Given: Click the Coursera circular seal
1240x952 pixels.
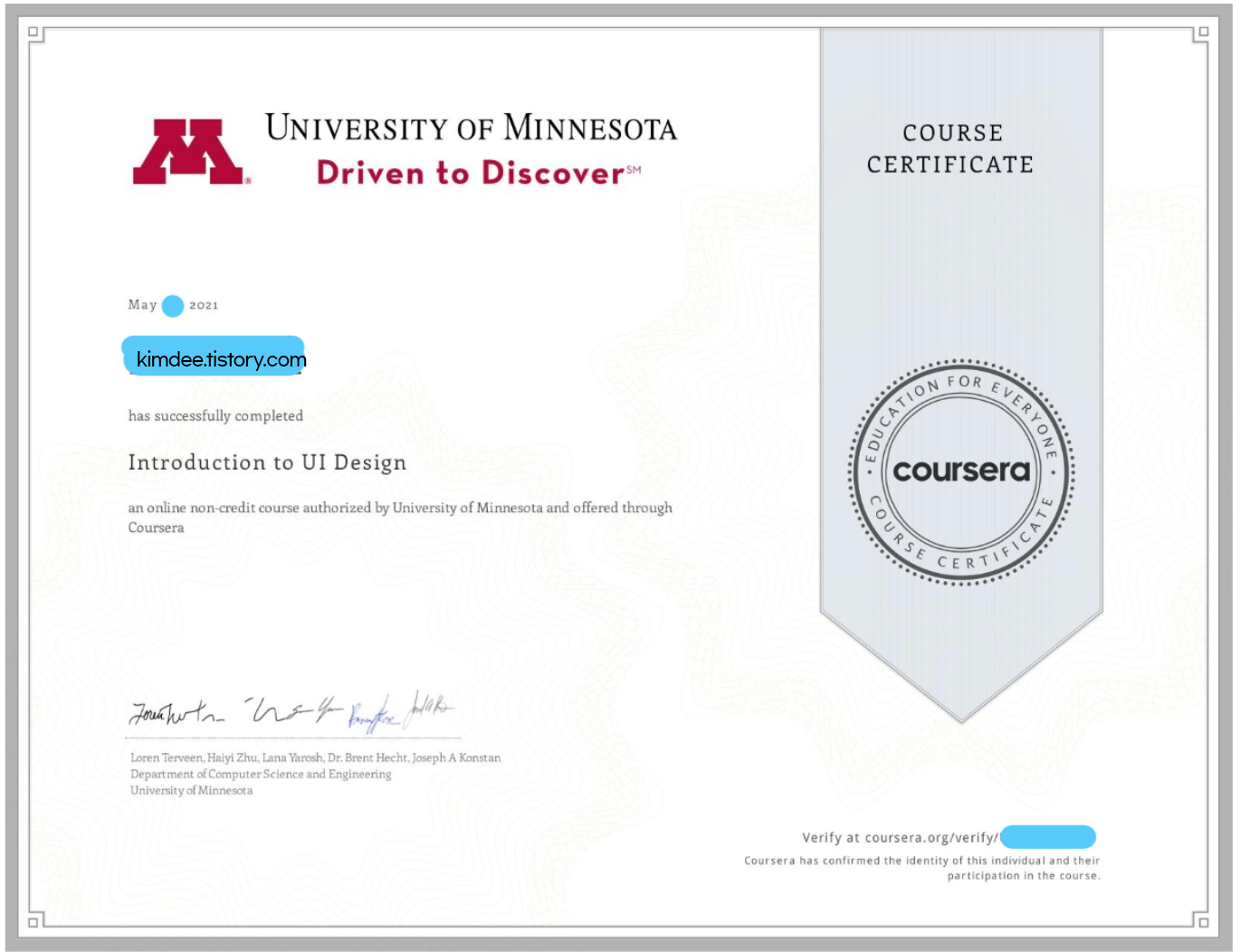Looking at the screenshot, I should [x=960, y=471].
